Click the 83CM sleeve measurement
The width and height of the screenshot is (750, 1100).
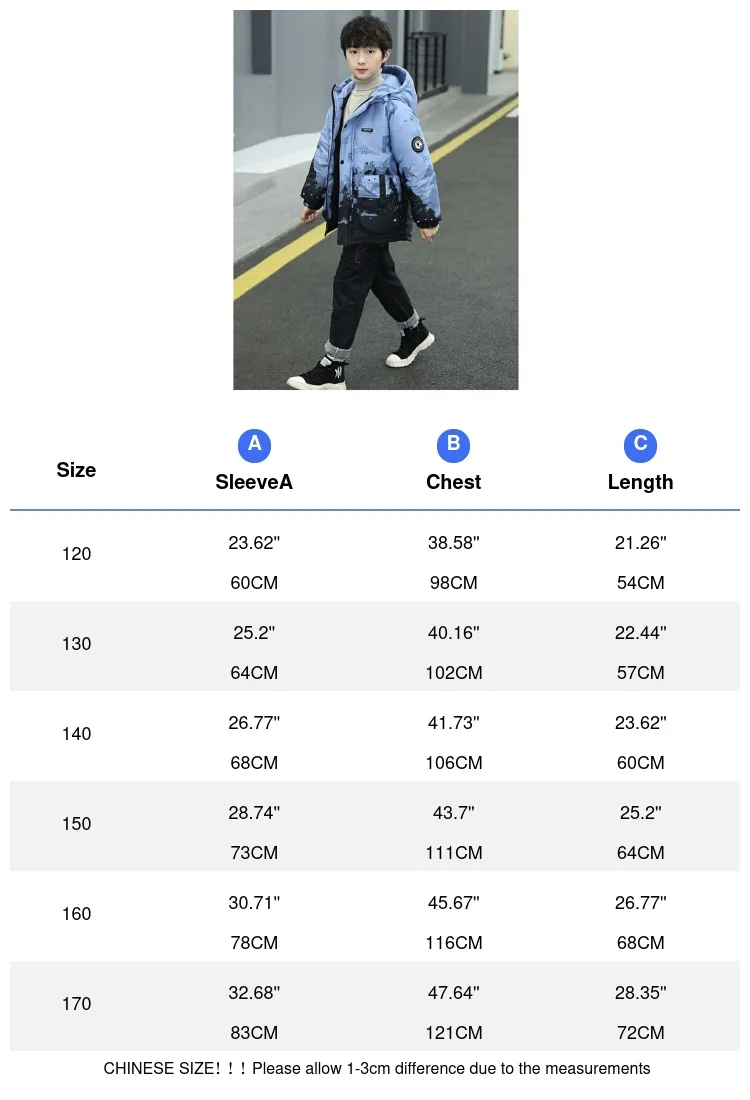254,1033
